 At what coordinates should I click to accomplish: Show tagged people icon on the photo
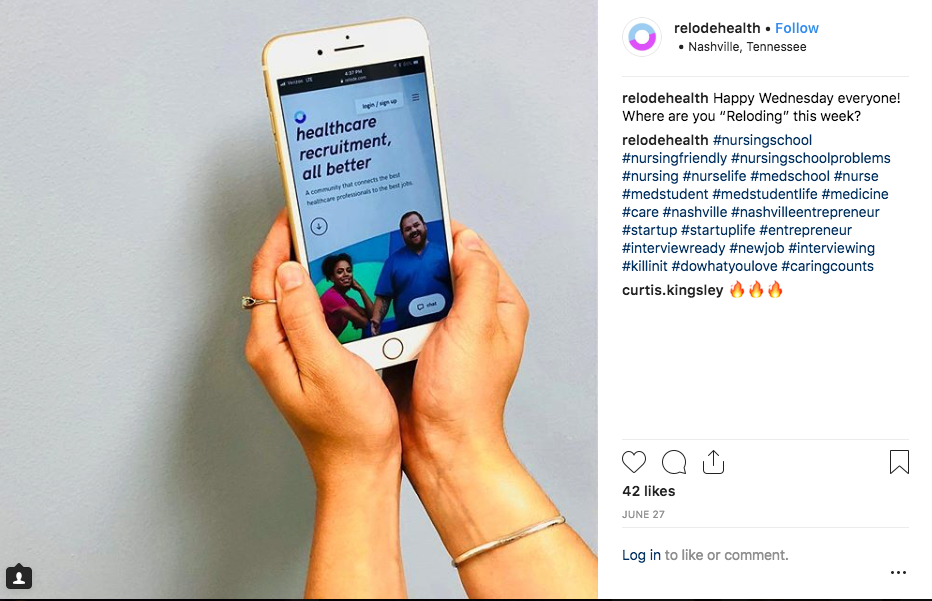point(19,577)
